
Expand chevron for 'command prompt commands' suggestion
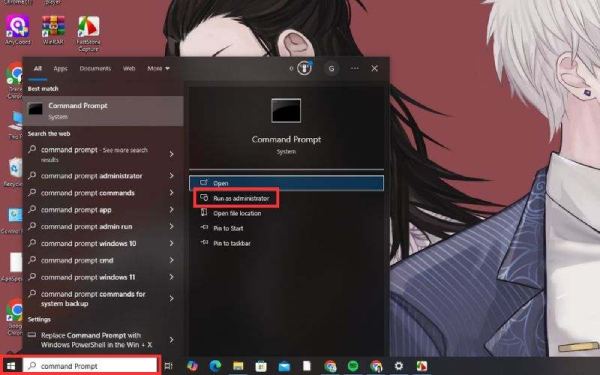tap(171, 192)
